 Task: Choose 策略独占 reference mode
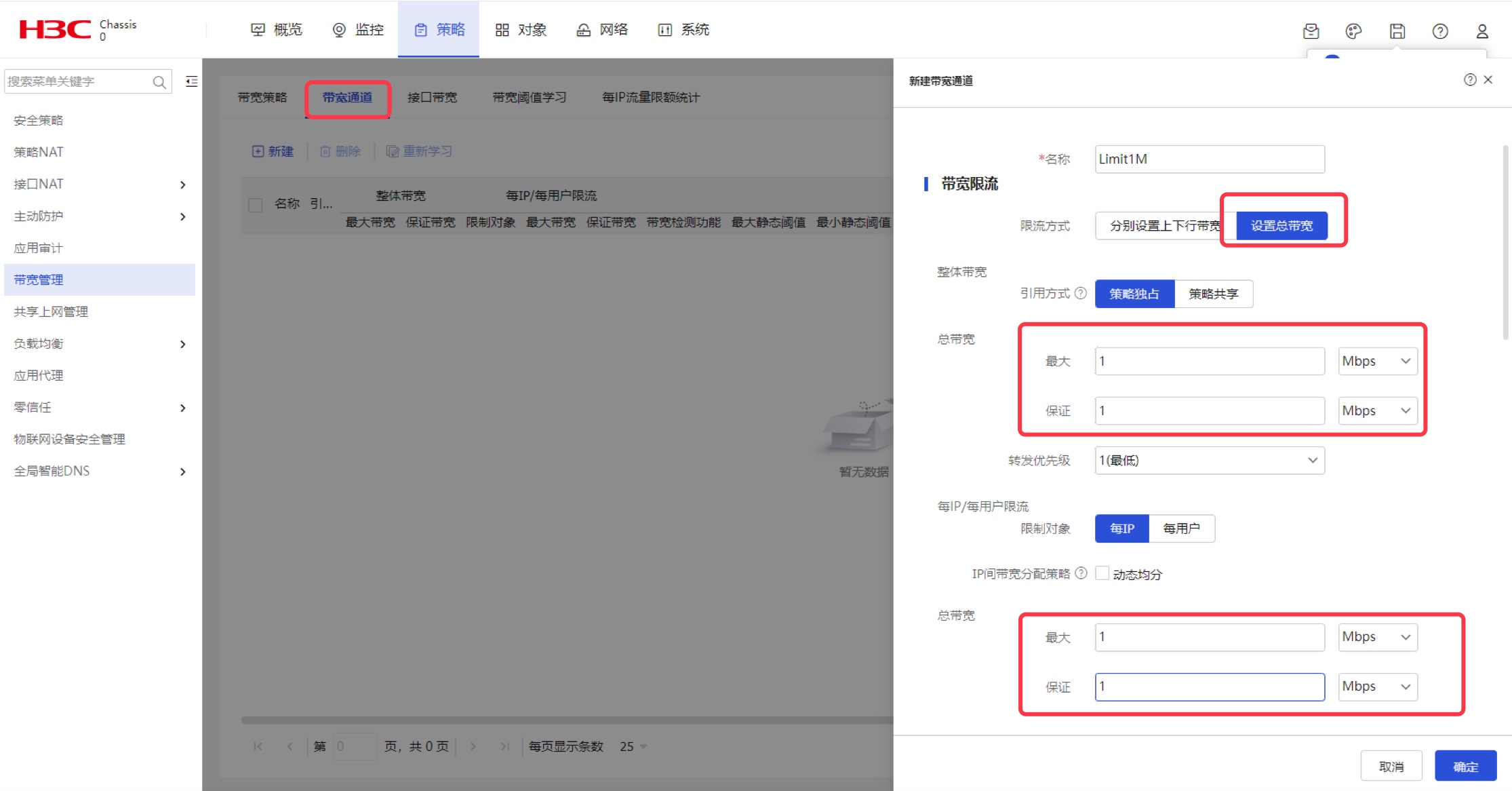tap(1134, 294)
